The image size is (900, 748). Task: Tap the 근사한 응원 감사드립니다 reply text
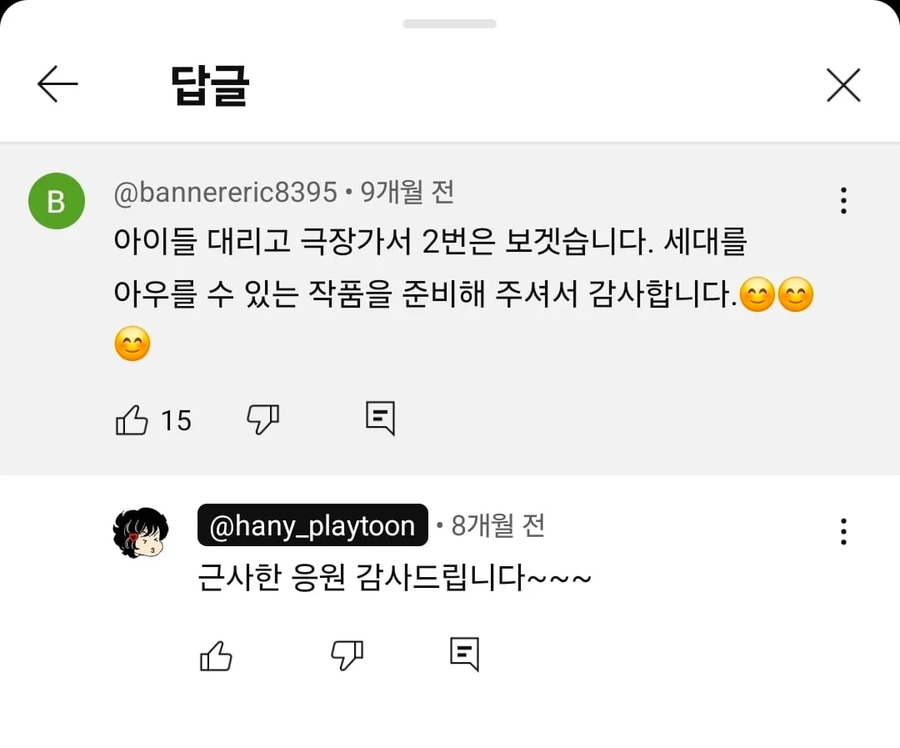click(396, 579)
